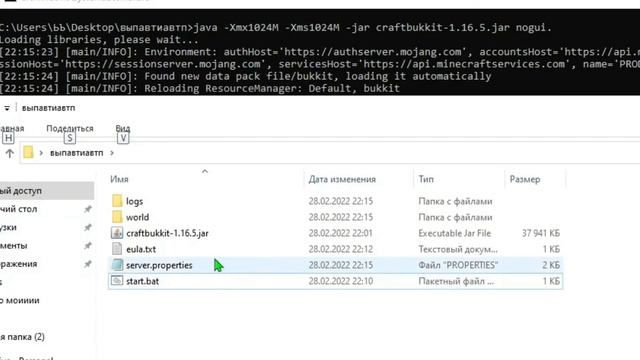640x360 pixels.
Task: Select Desktop entry in navigation pane
Action: pyautogui.click(x=18, y=209)
